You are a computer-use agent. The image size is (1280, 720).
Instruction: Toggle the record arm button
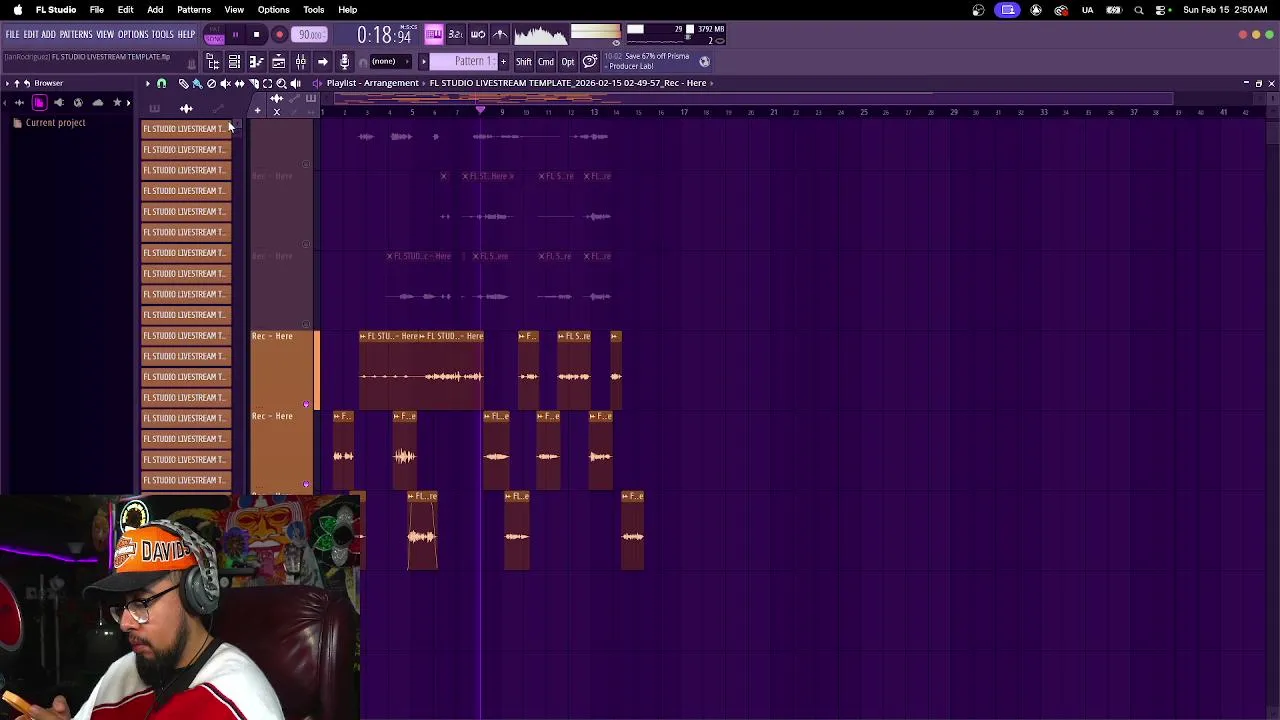pos(279,35)
